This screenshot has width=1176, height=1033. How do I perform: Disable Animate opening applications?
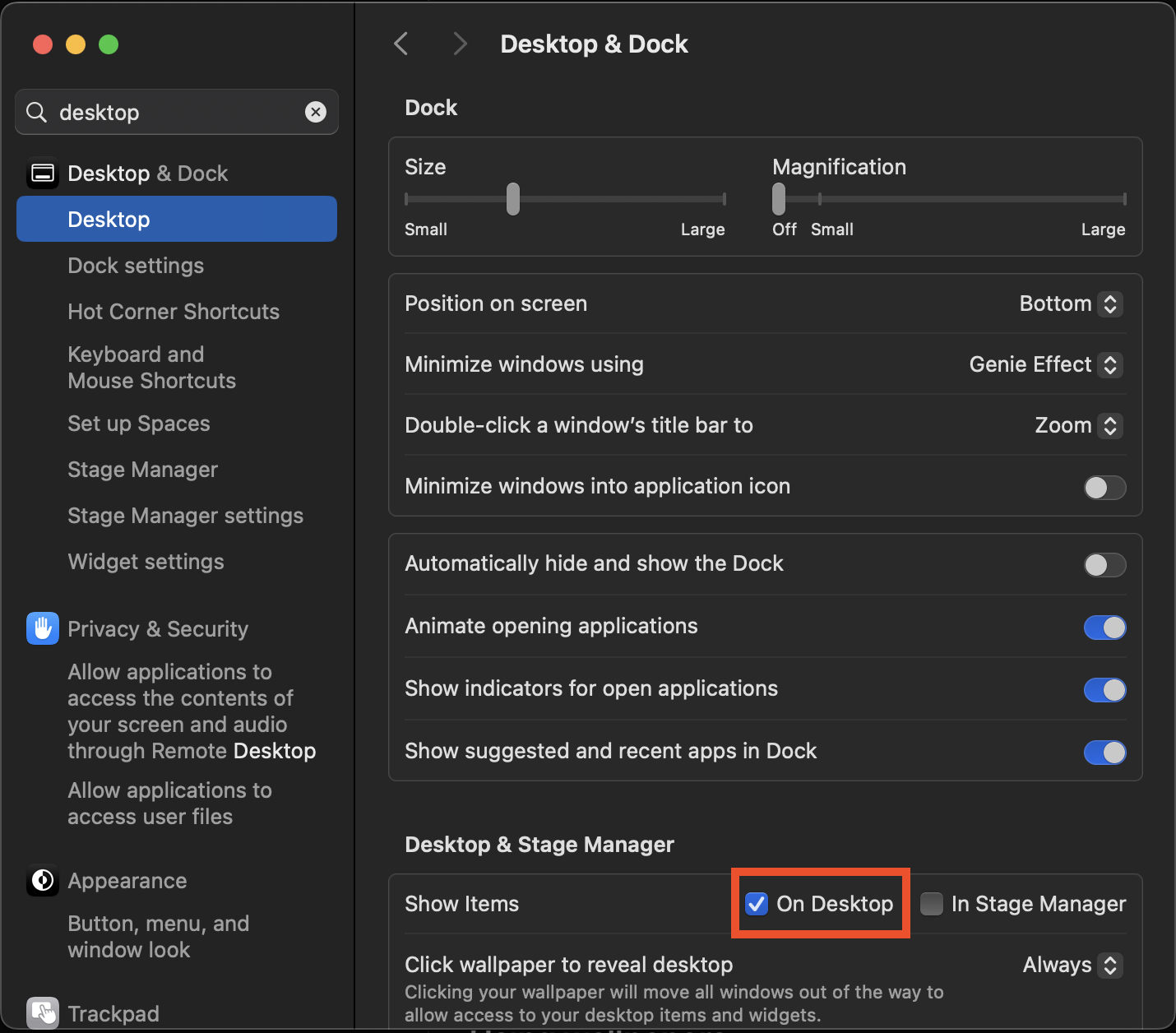click(x=1104, y=628)
